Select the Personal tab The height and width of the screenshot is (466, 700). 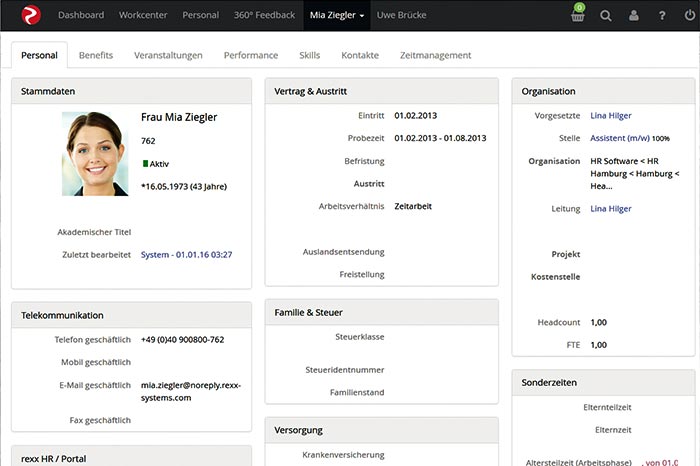click(x=39, y=55)
